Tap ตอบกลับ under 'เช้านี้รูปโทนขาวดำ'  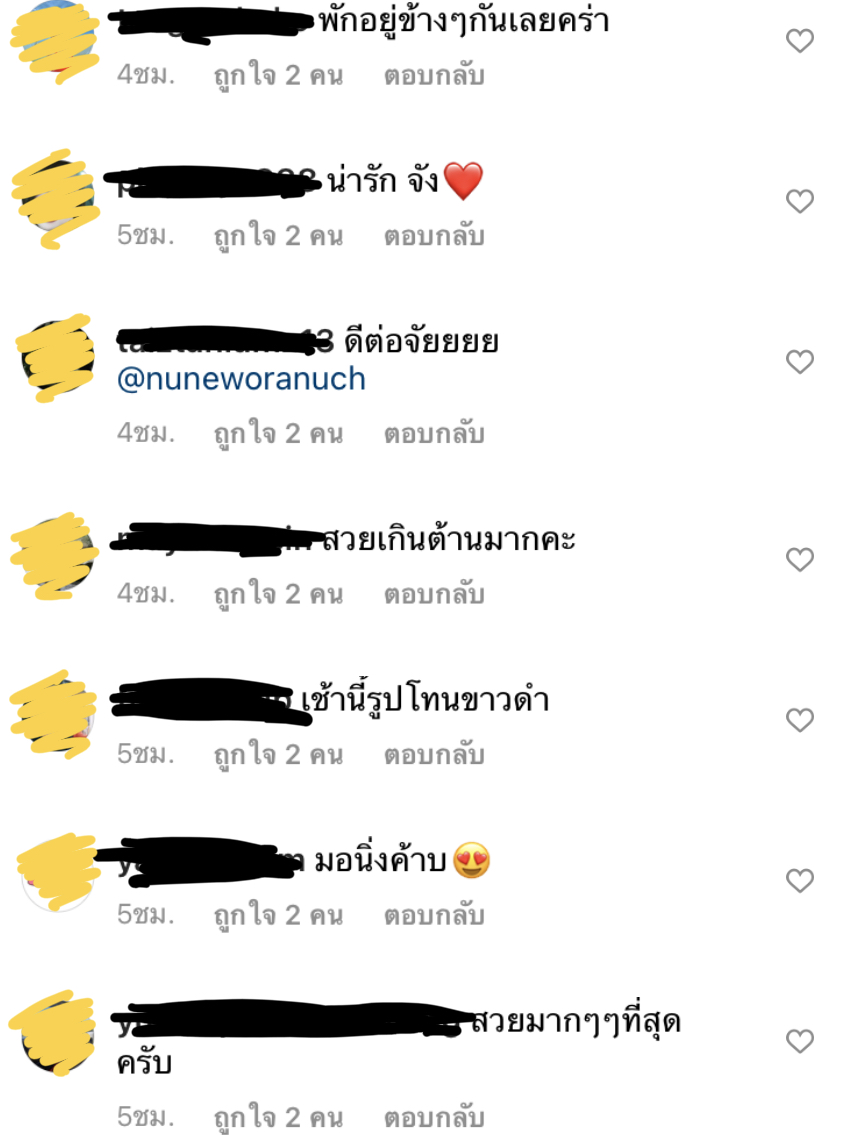pyautogui.click(x=434, y=755)
